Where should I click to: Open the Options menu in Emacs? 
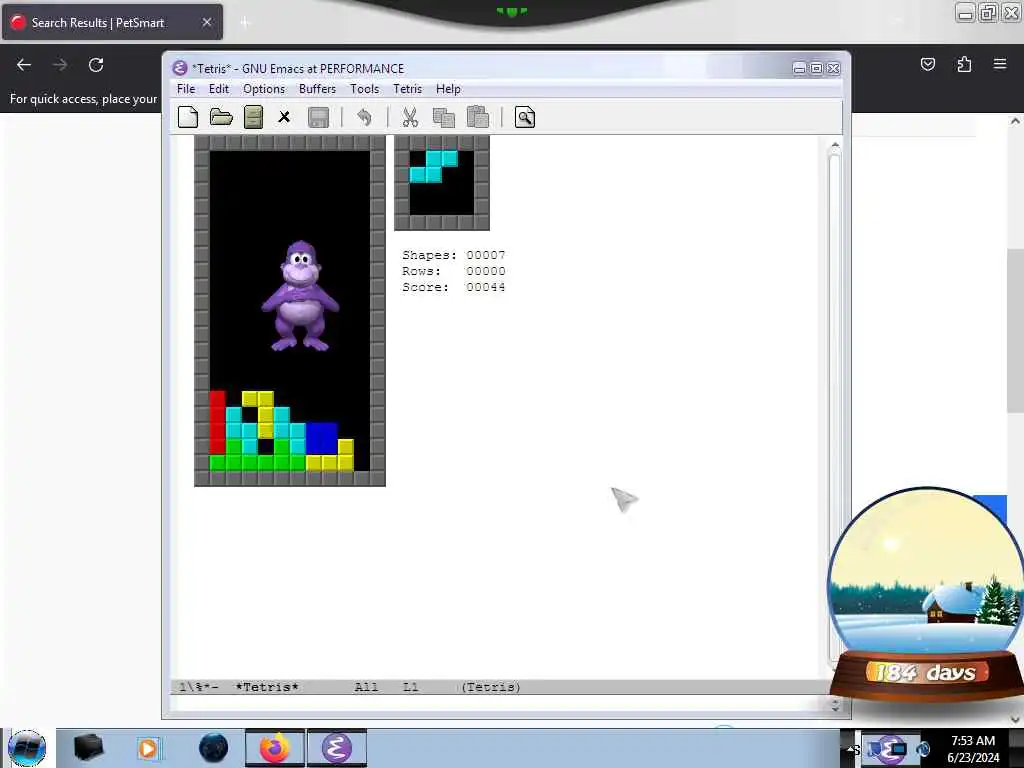point(264,89)
